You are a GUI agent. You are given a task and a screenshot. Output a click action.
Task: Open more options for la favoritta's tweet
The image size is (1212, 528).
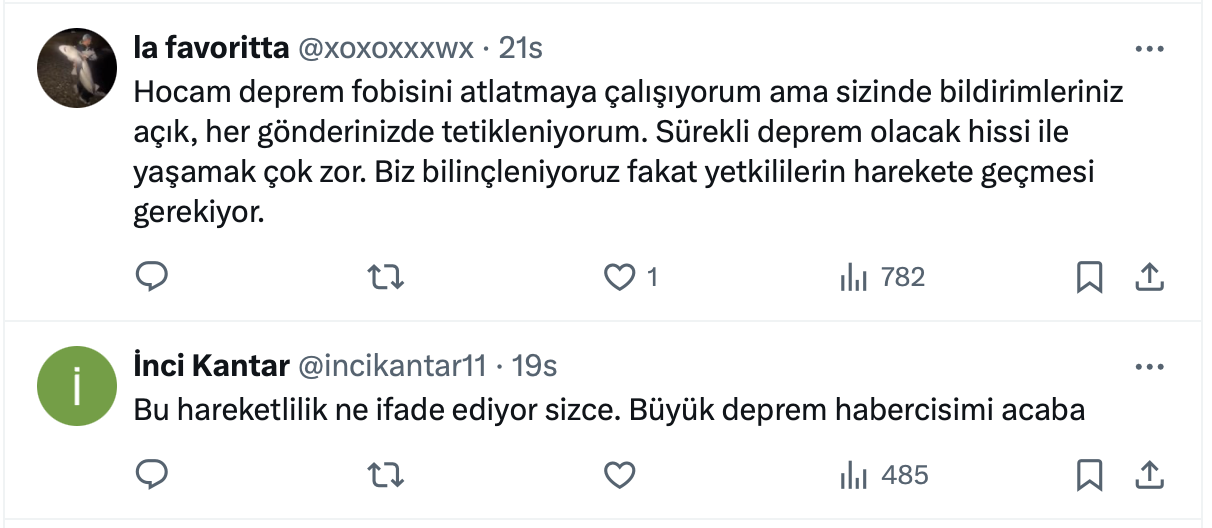(x=1150, y=48)
